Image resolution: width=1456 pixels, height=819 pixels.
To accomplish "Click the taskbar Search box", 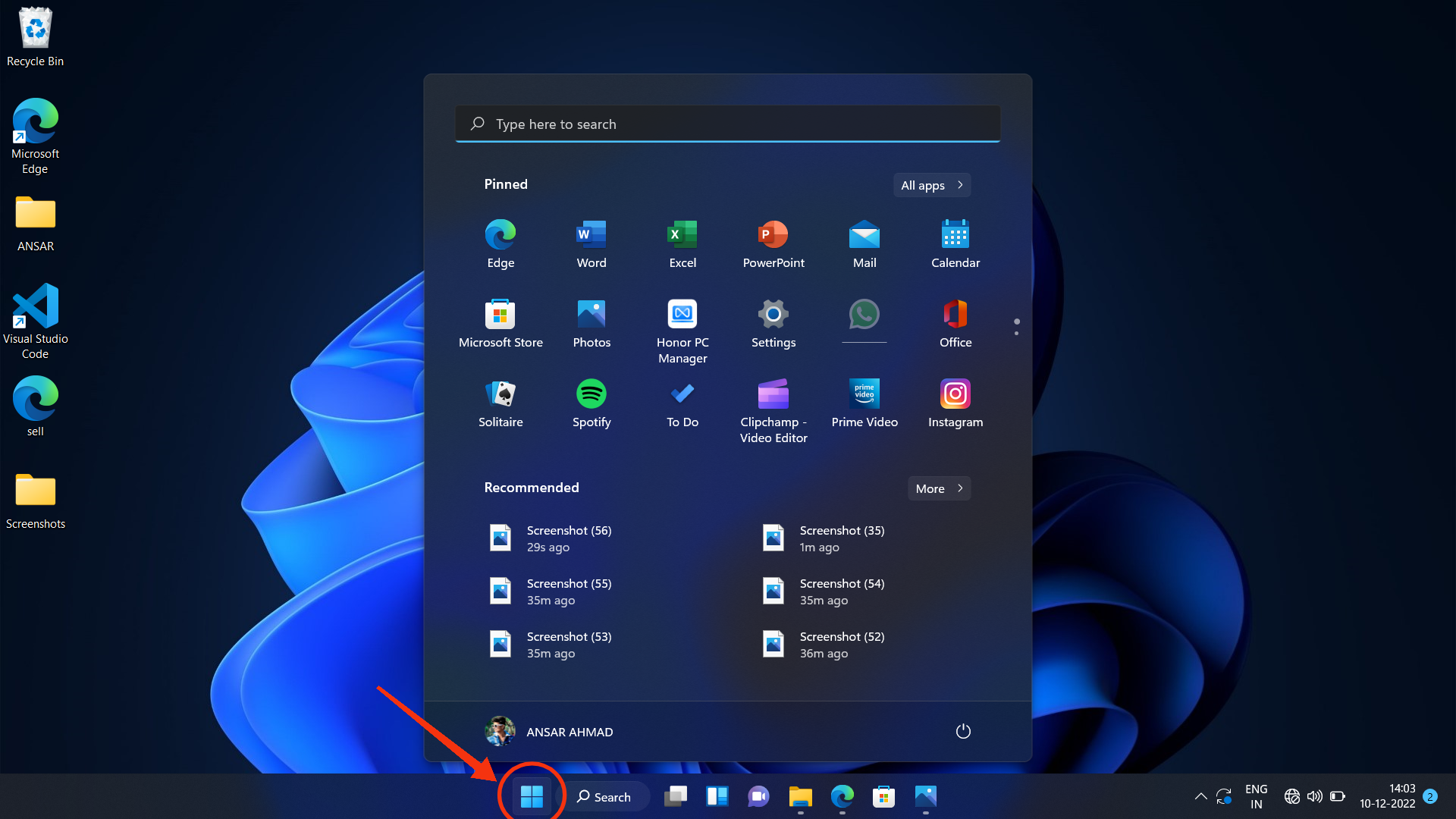I will (x=604, y=796).
